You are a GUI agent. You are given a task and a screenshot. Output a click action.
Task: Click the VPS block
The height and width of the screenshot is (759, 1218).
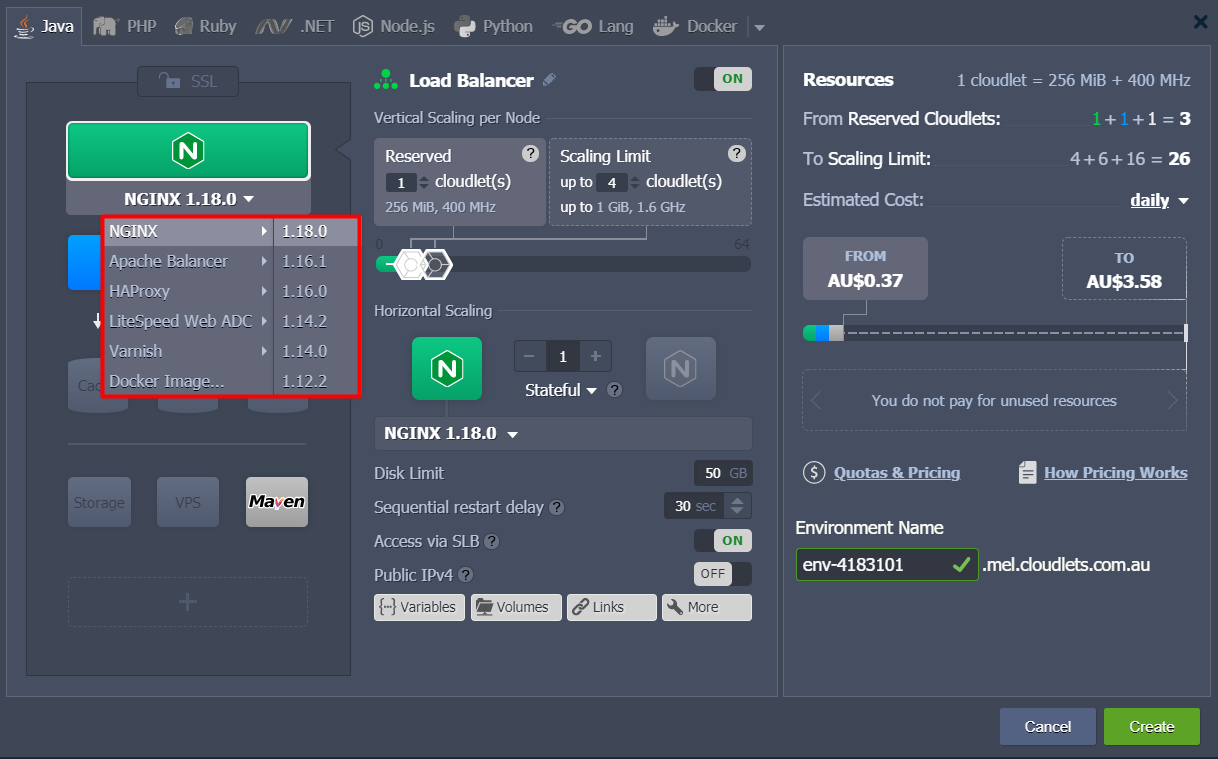188,502
